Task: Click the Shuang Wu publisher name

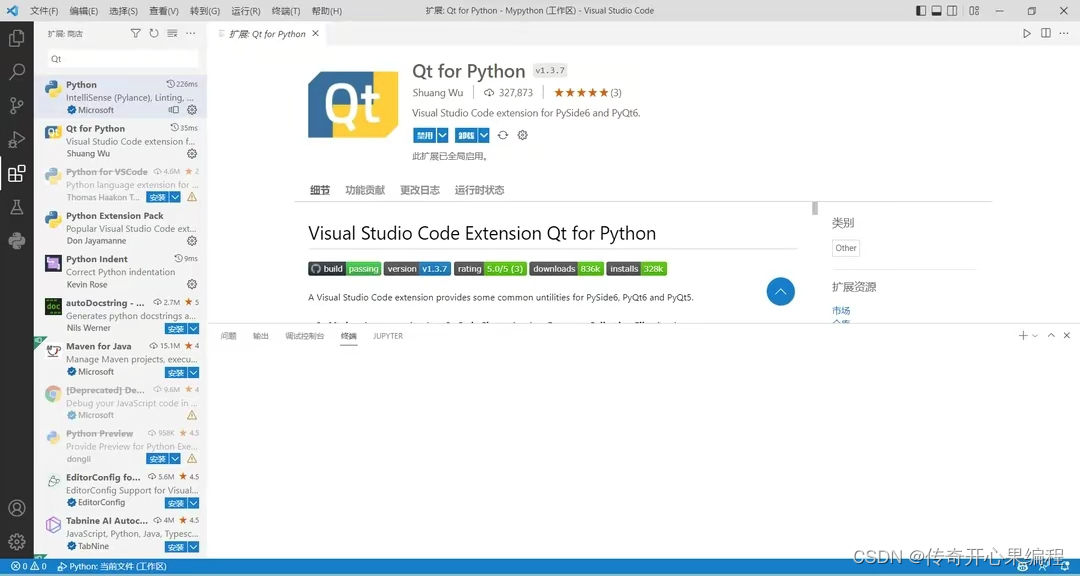Action: 438,92
